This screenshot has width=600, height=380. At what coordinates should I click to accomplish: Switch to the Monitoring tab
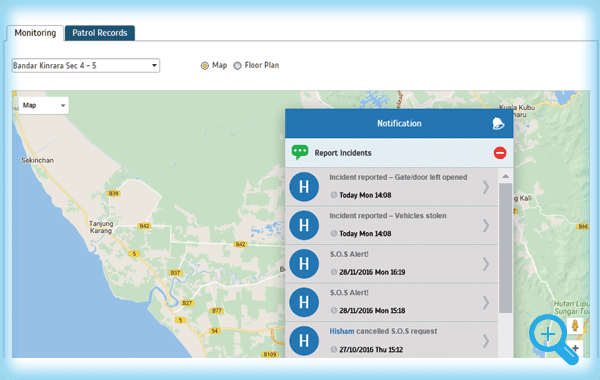point(35,33)
